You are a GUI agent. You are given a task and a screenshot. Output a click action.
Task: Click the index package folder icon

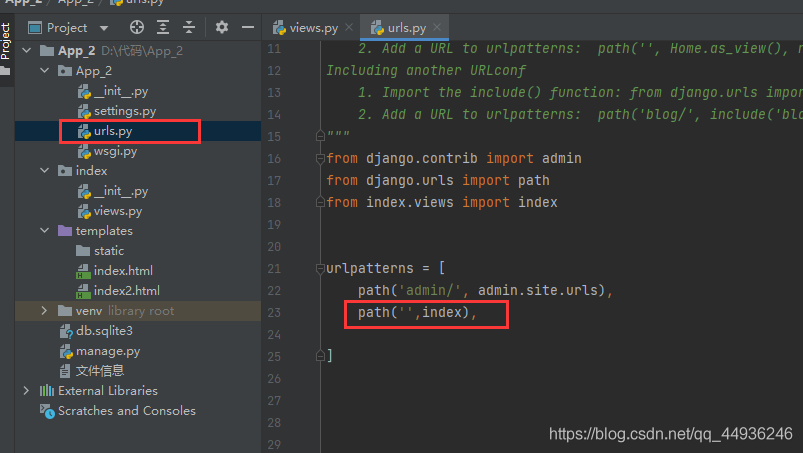pos(65,170)
